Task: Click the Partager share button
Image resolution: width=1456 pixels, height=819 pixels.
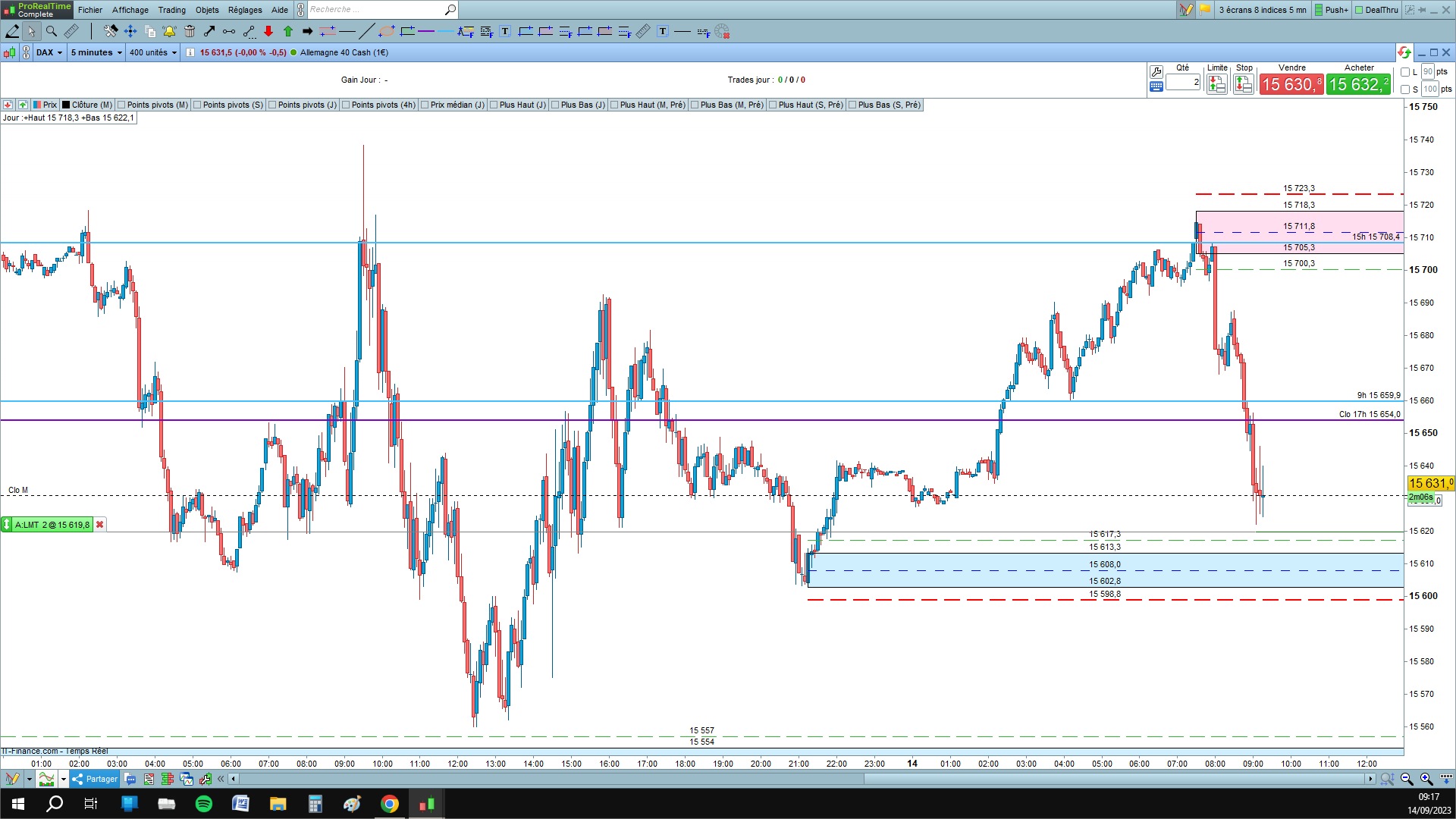Action: click(95, 779)
